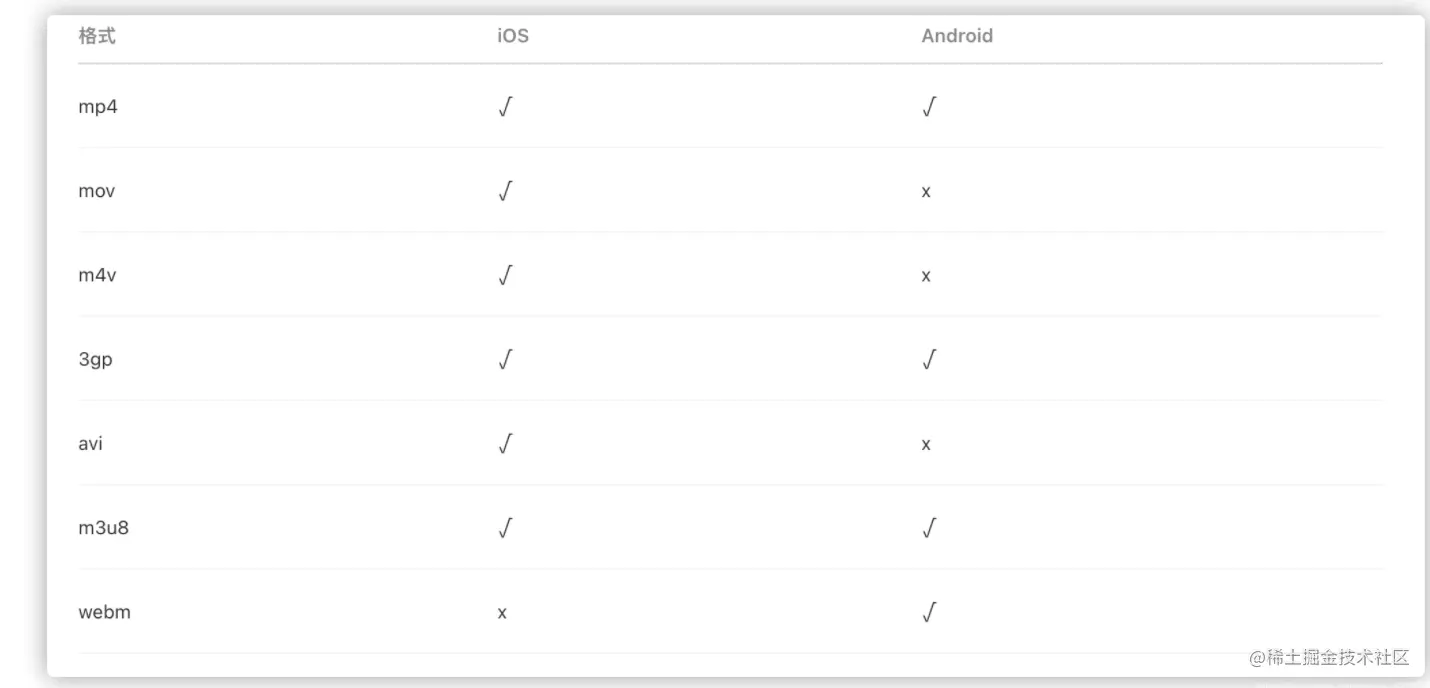Click the iOS checkmark in the mp4 row

(x=505, y=107)
